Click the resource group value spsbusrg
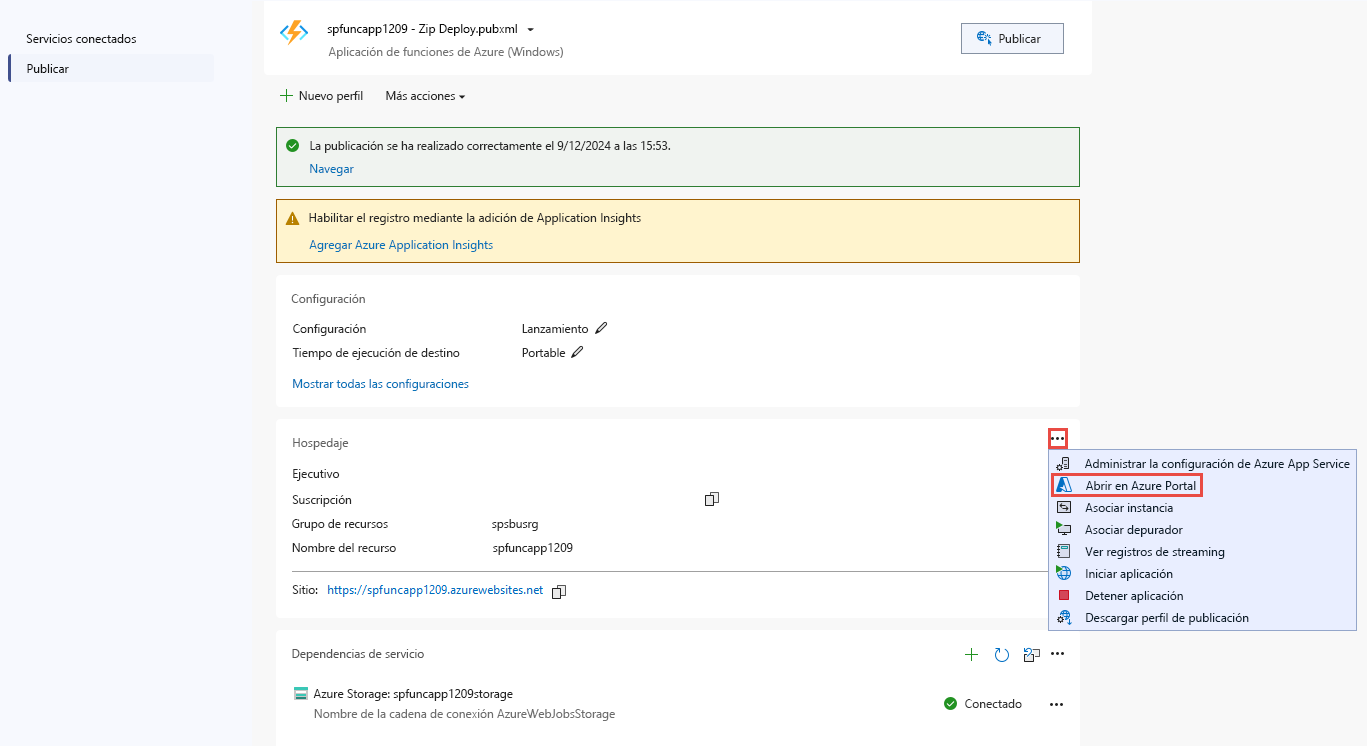The image size is (1367, 746). point(515,524)
